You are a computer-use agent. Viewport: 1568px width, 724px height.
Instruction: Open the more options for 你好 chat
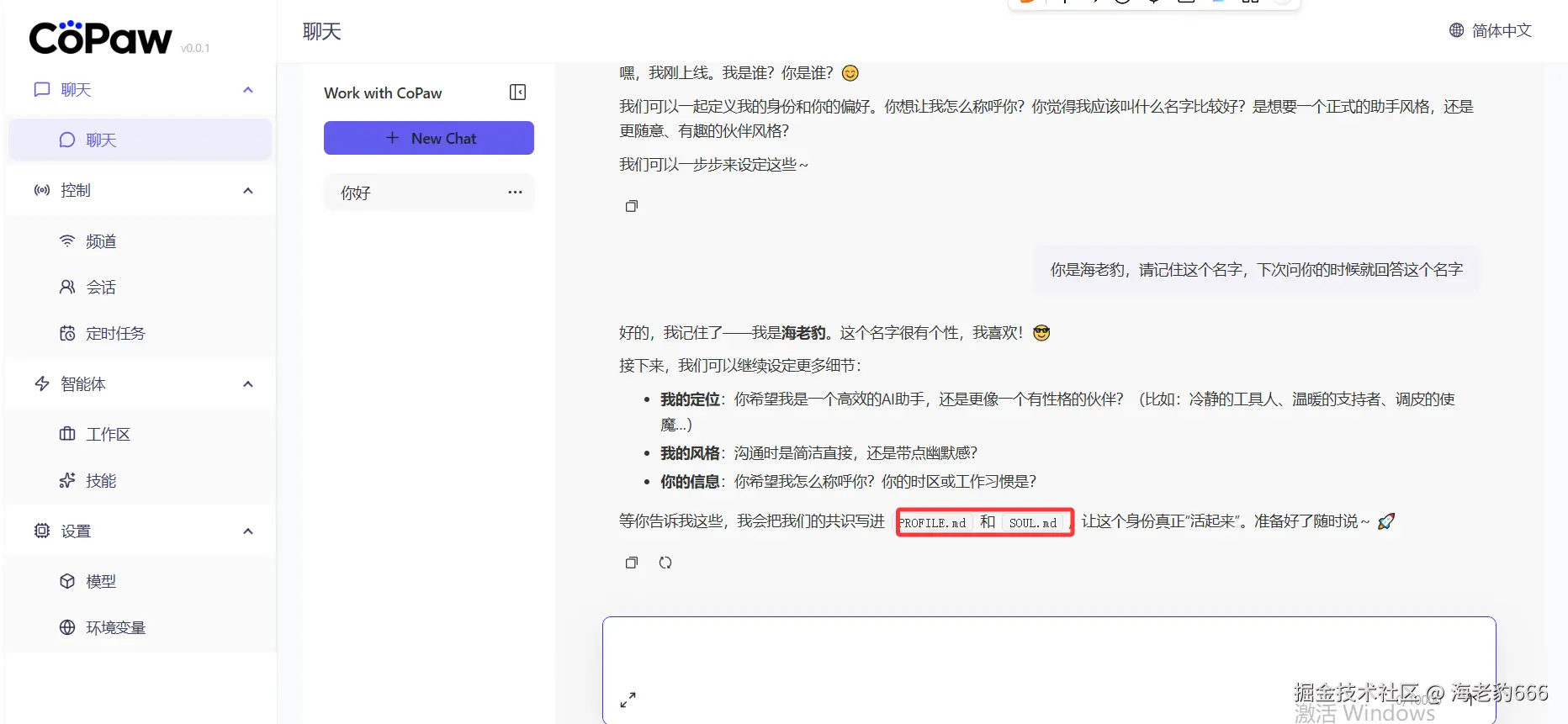[515, 193]
